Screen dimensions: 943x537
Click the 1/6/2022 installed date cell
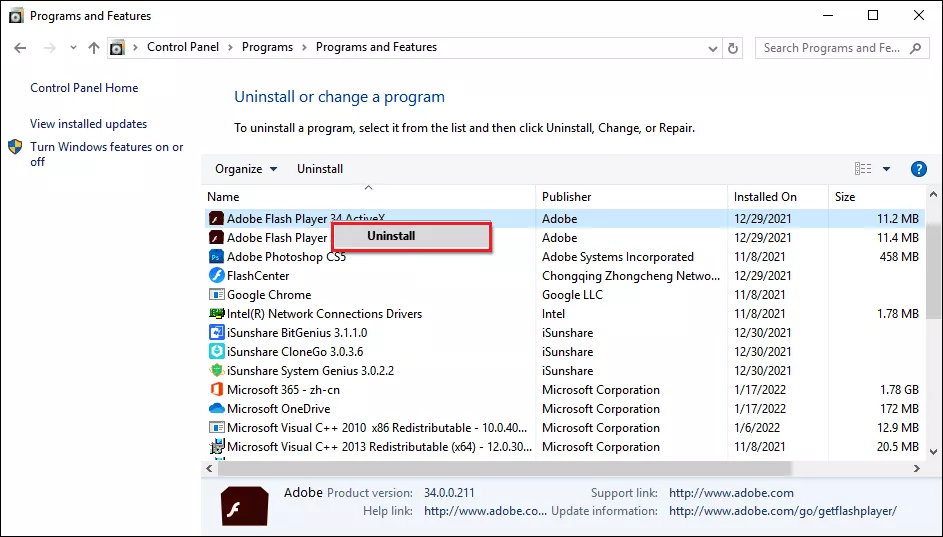pos(757,428)
